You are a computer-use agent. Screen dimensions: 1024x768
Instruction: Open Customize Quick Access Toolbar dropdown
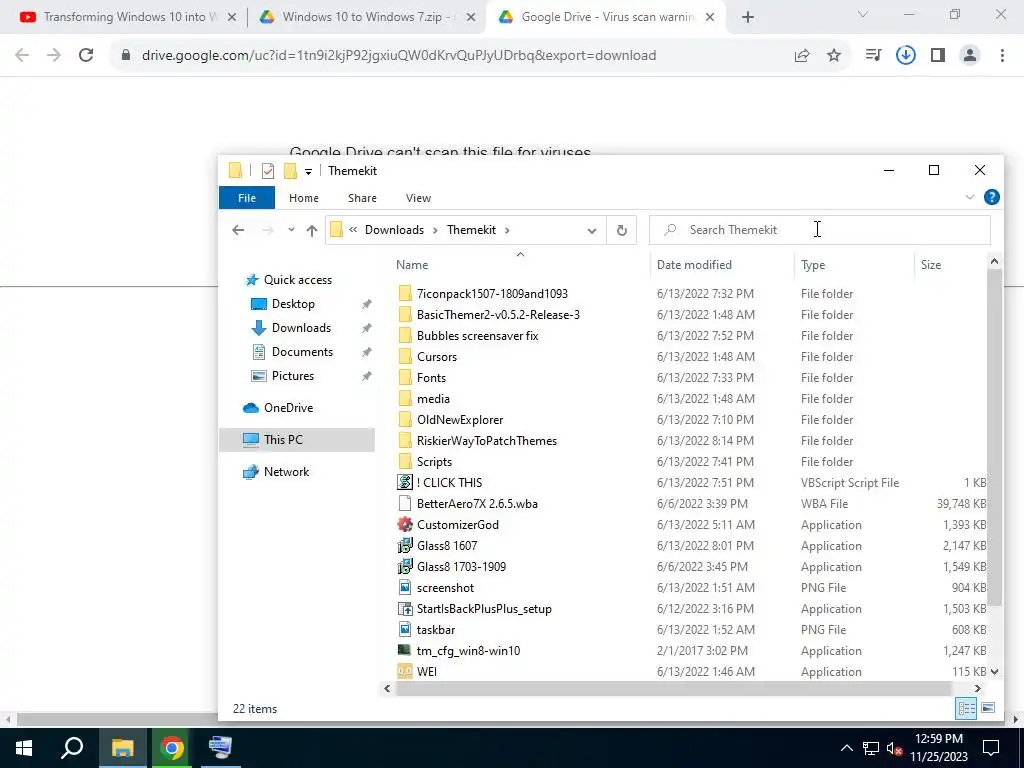[x=308, y=171]
